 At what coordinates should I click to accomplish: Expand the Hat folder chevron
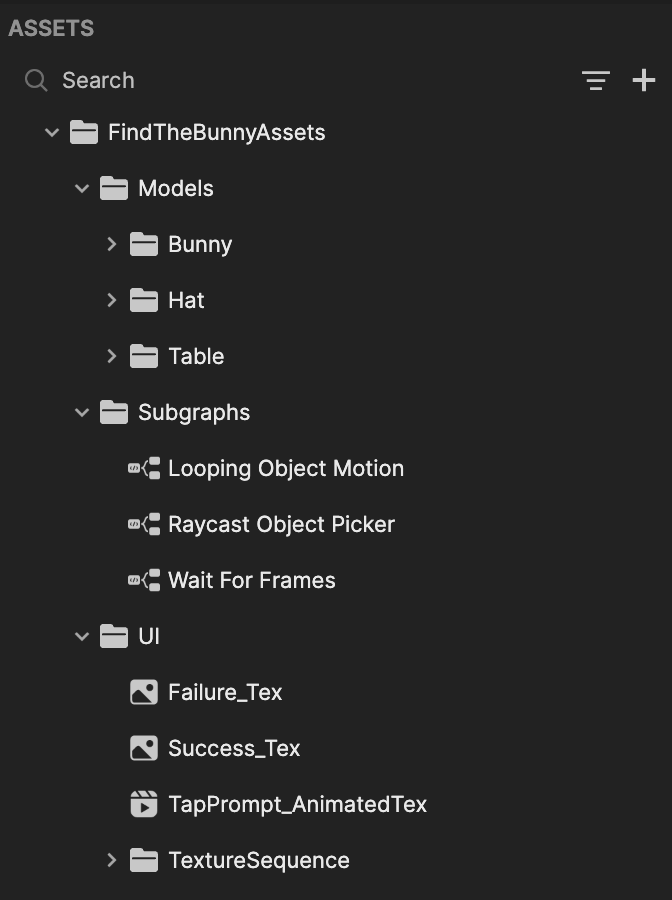pos(112,300)
